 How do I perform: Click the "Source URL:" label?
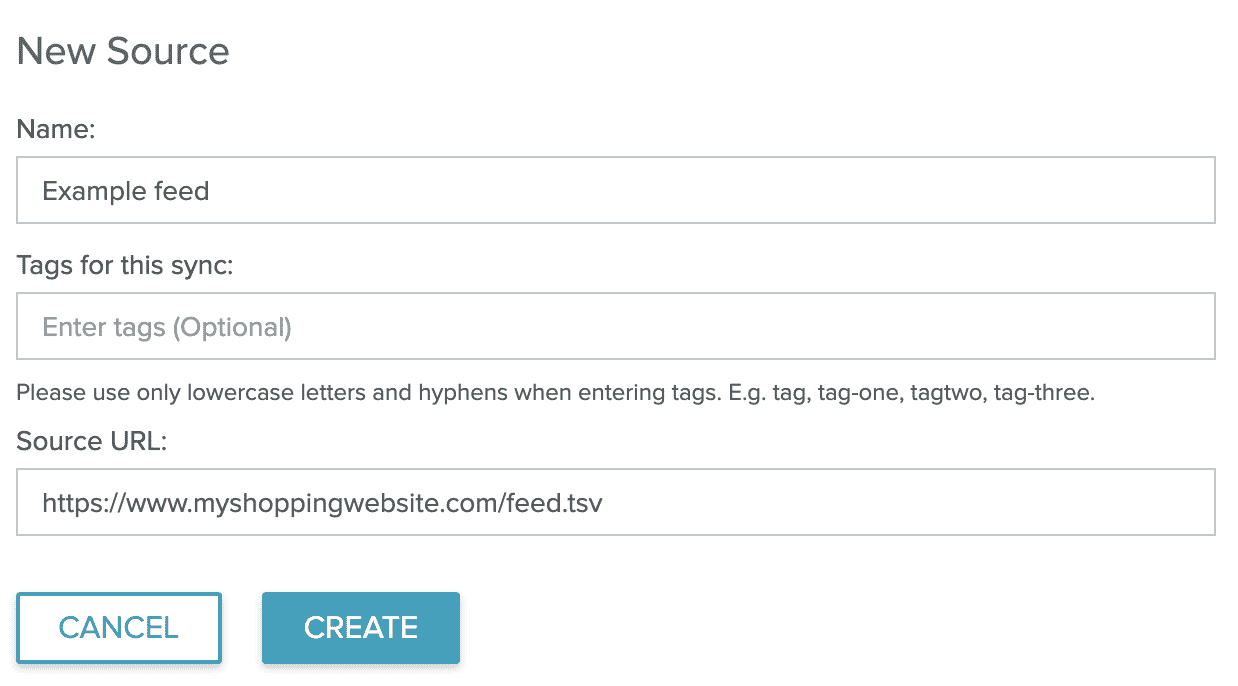point(91,441)
